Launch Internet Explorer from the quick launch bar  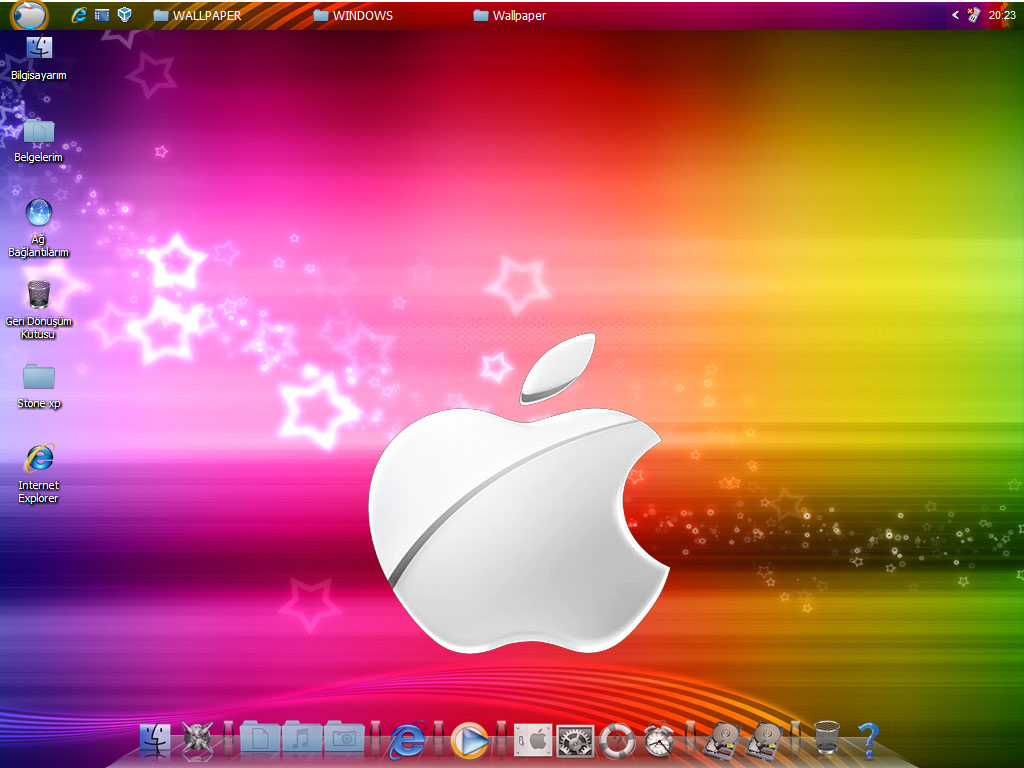tap(79, 14)
